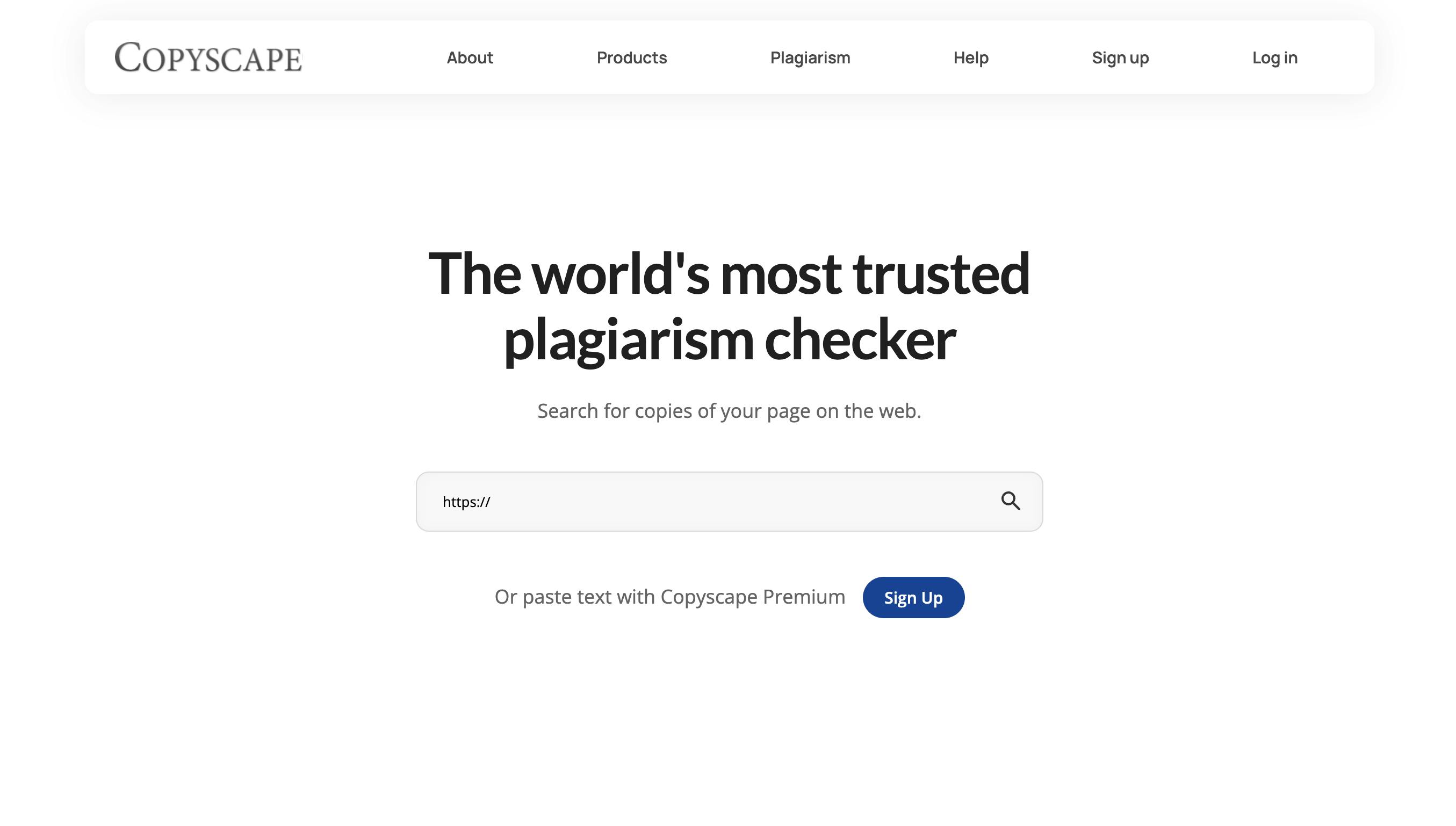Click the Help navigation link
Screen dimensions: 1456x826
coord(971,57)
